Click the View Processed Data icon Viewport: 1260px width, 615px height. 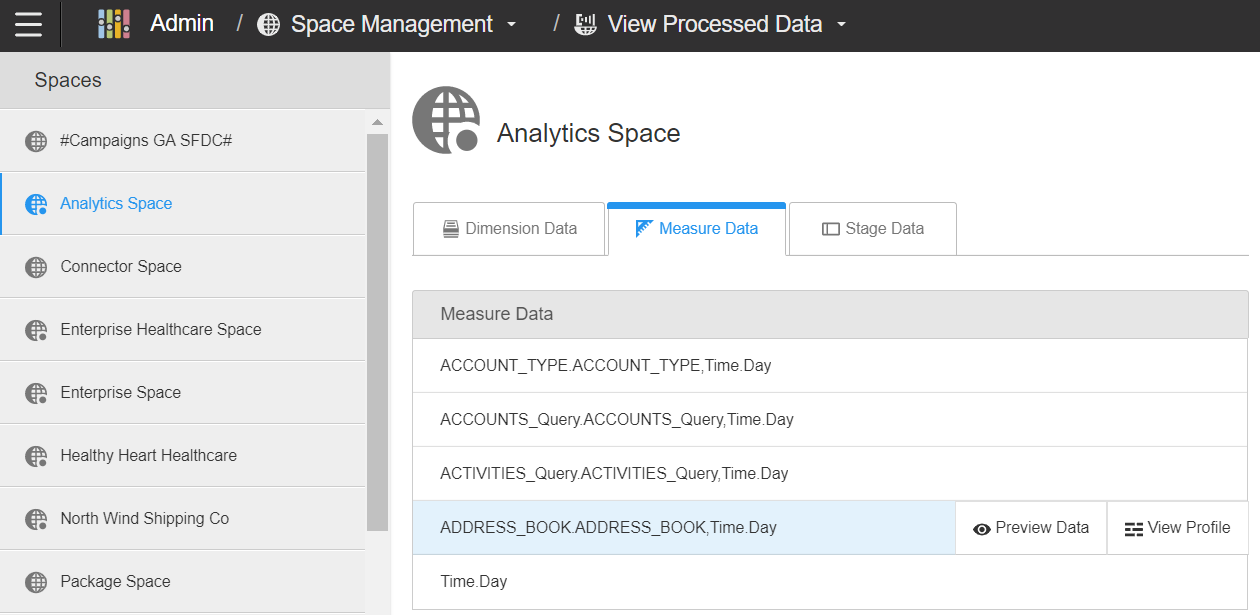(x=586, y=25)
